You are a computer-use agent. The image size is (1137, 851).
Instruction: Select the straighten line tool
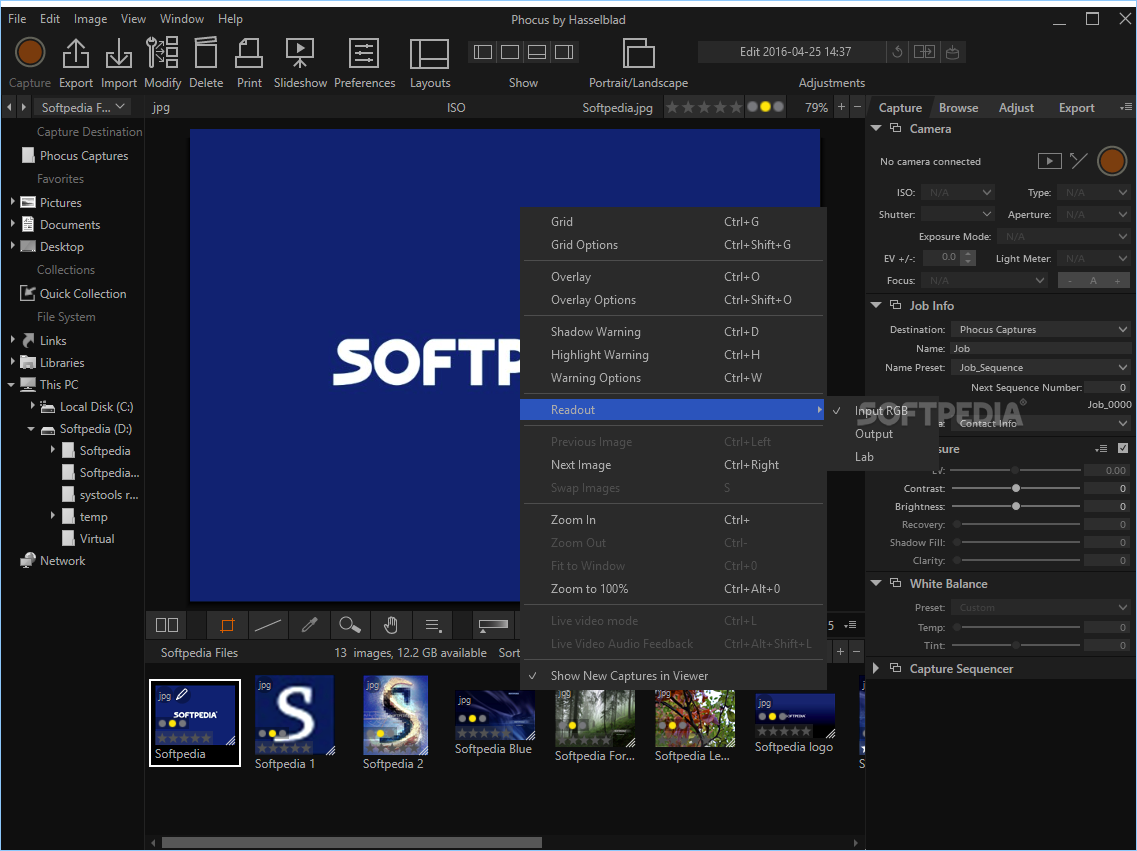click(x=268, y=625)
